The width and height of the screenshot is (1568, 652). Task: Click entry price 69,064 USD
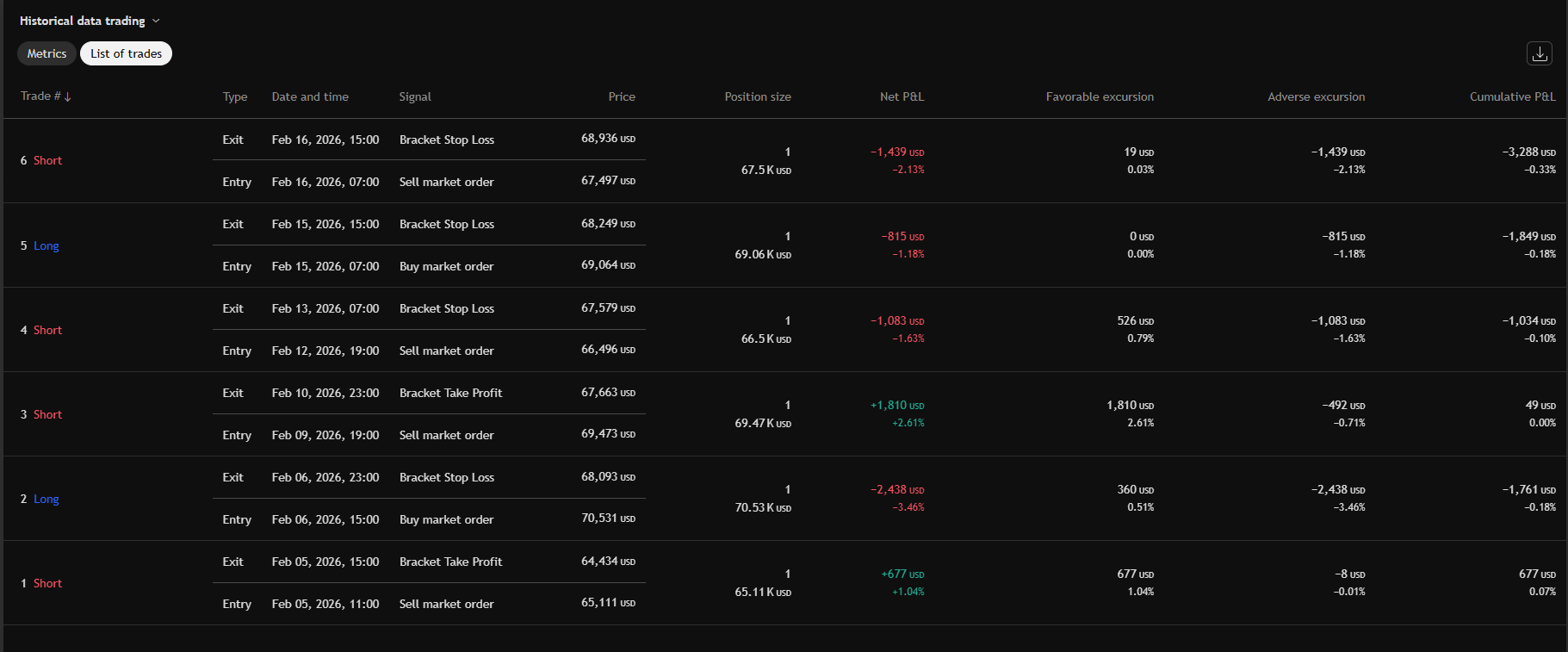(608, 264)
